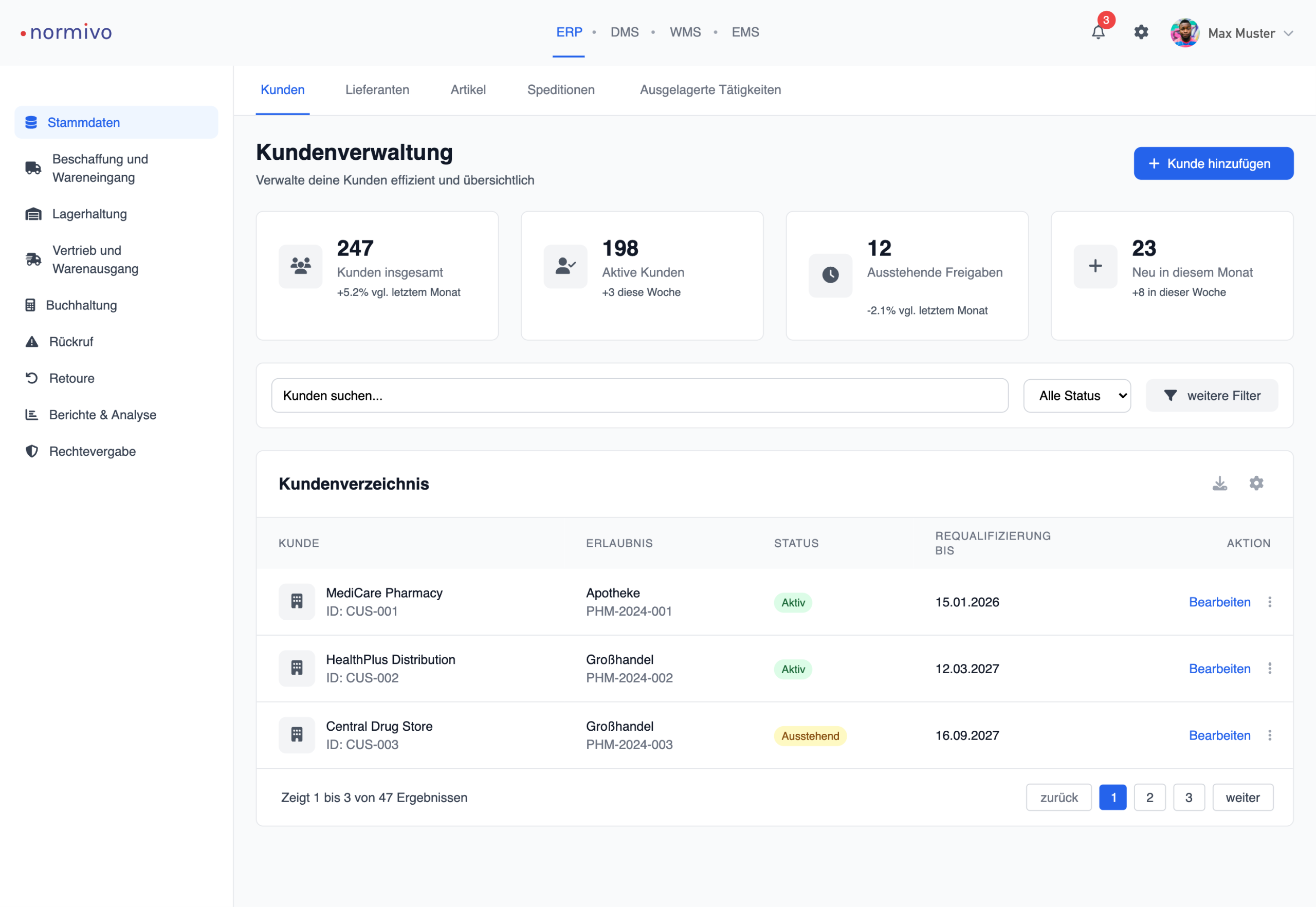Viewport: 1316px width, 907px height.
Task: Open settings gear in top bar
Action: pyautogui.click(x=1141, y=32)
